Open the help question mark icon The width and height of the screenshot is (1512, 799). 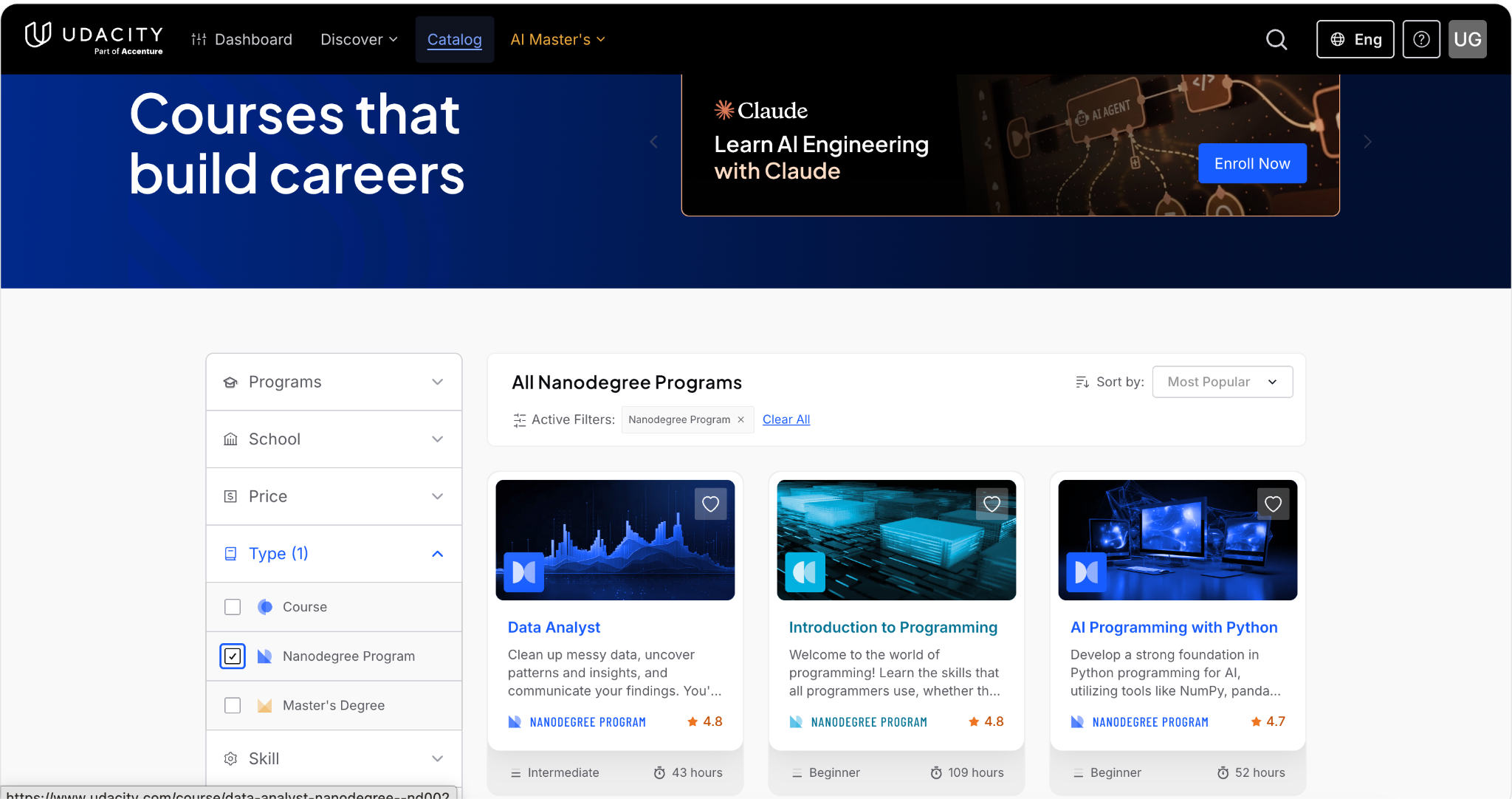[x=1421, y=39]
